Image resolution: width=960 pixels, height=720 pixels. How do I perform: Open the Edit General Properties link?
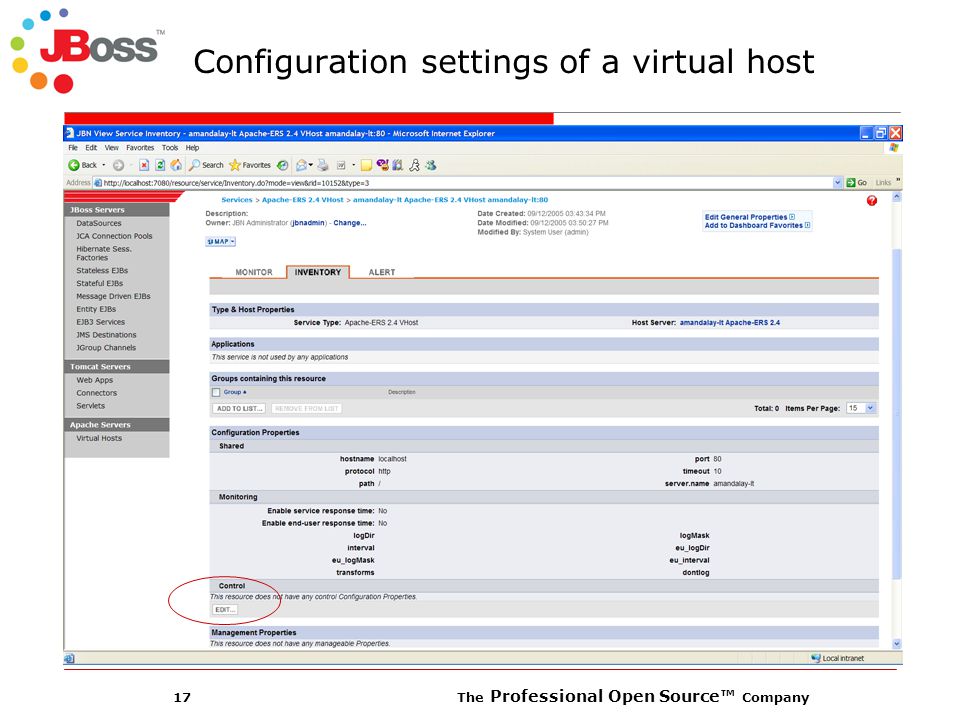tap(746, 217)
